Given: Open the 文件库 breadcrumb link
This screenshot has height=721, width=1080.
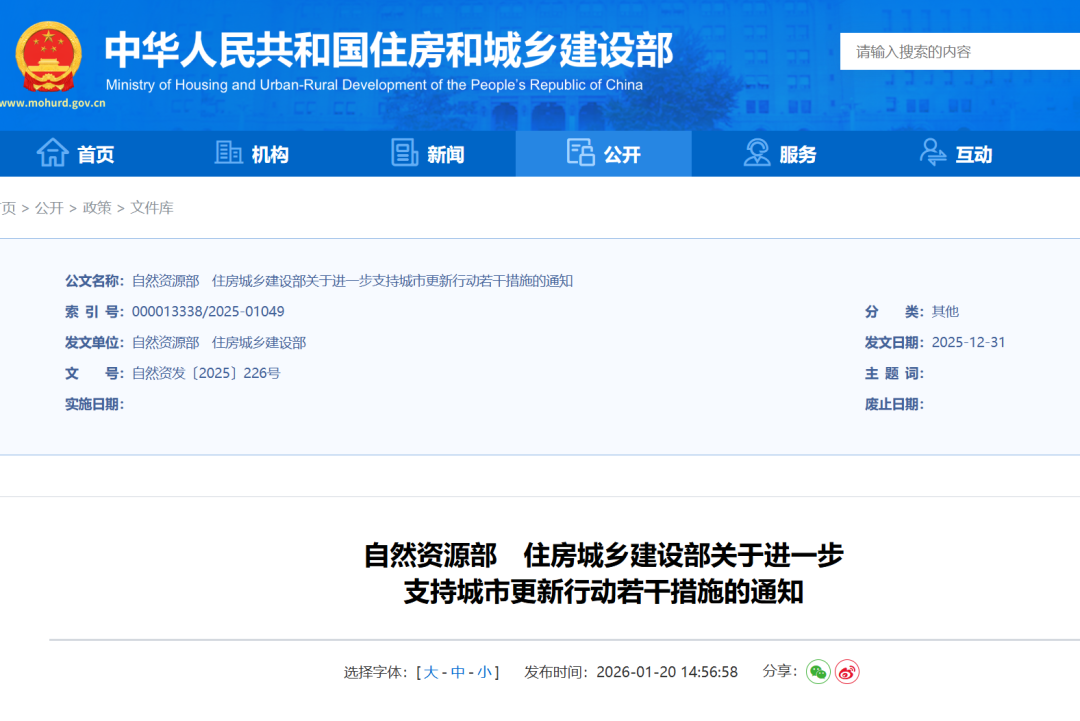Looking at the screenshot, I should pyautogui.click(x=152, y=207).
